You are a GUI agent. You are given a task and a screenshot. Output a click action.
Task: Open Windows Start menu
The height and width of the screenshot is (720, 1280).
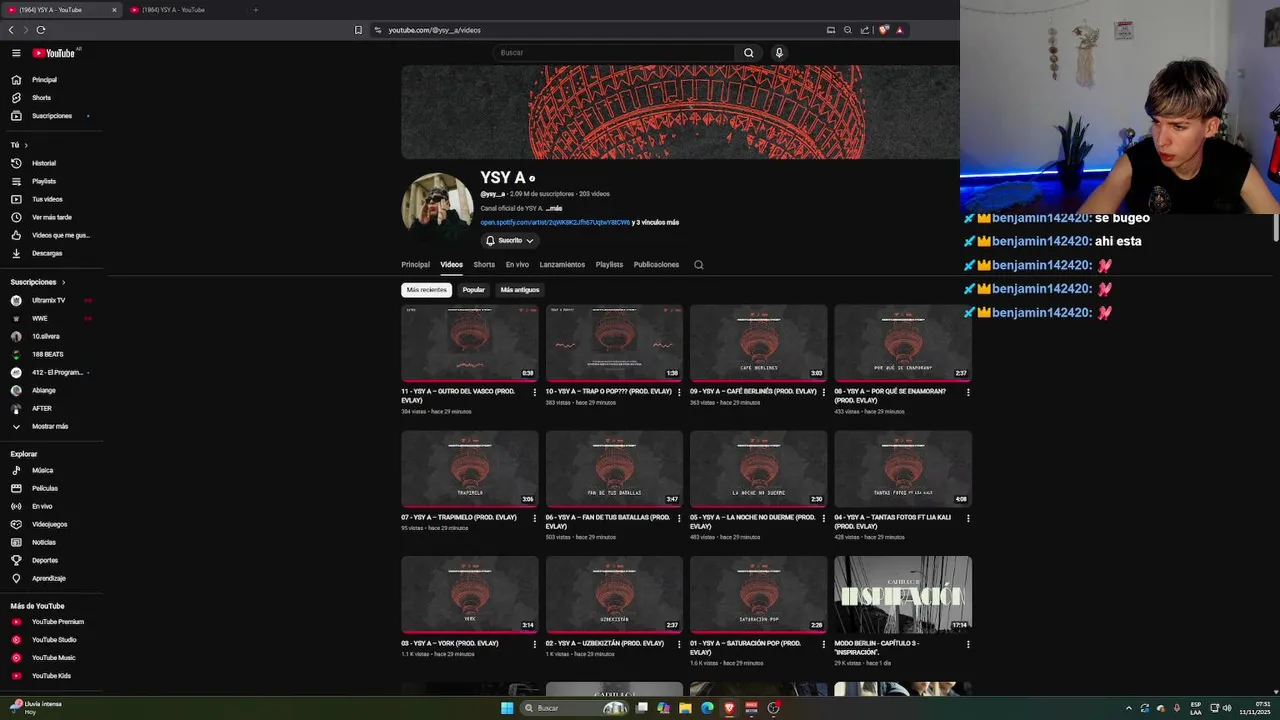(507, 708)
